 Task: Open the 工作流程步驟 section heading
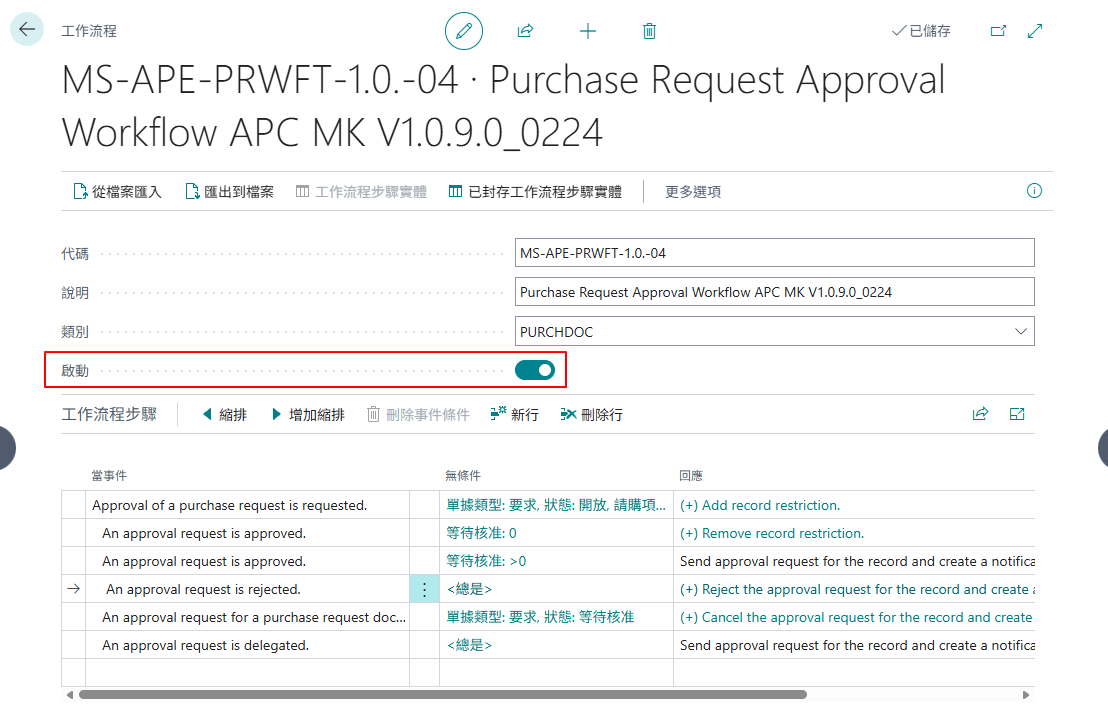coord(109,414)
